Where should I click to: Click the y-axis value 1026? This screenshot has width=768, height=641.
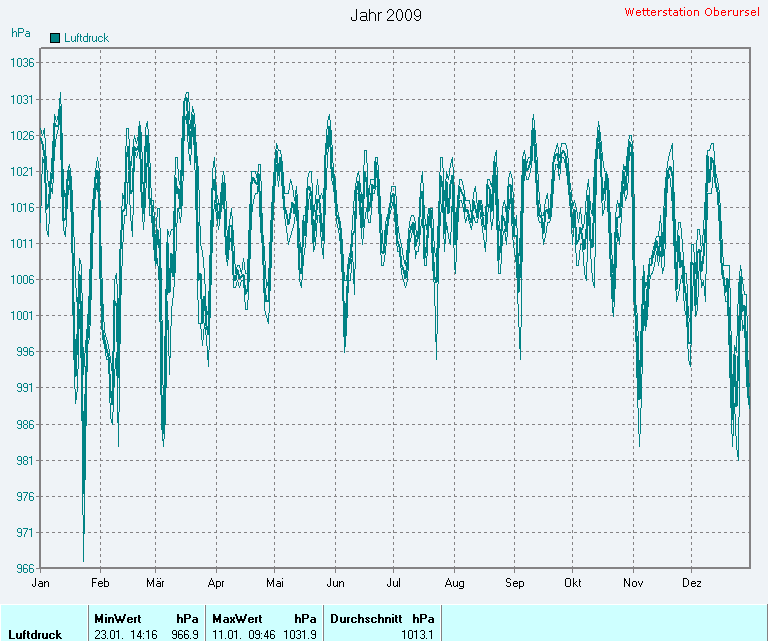coord(23,136)
